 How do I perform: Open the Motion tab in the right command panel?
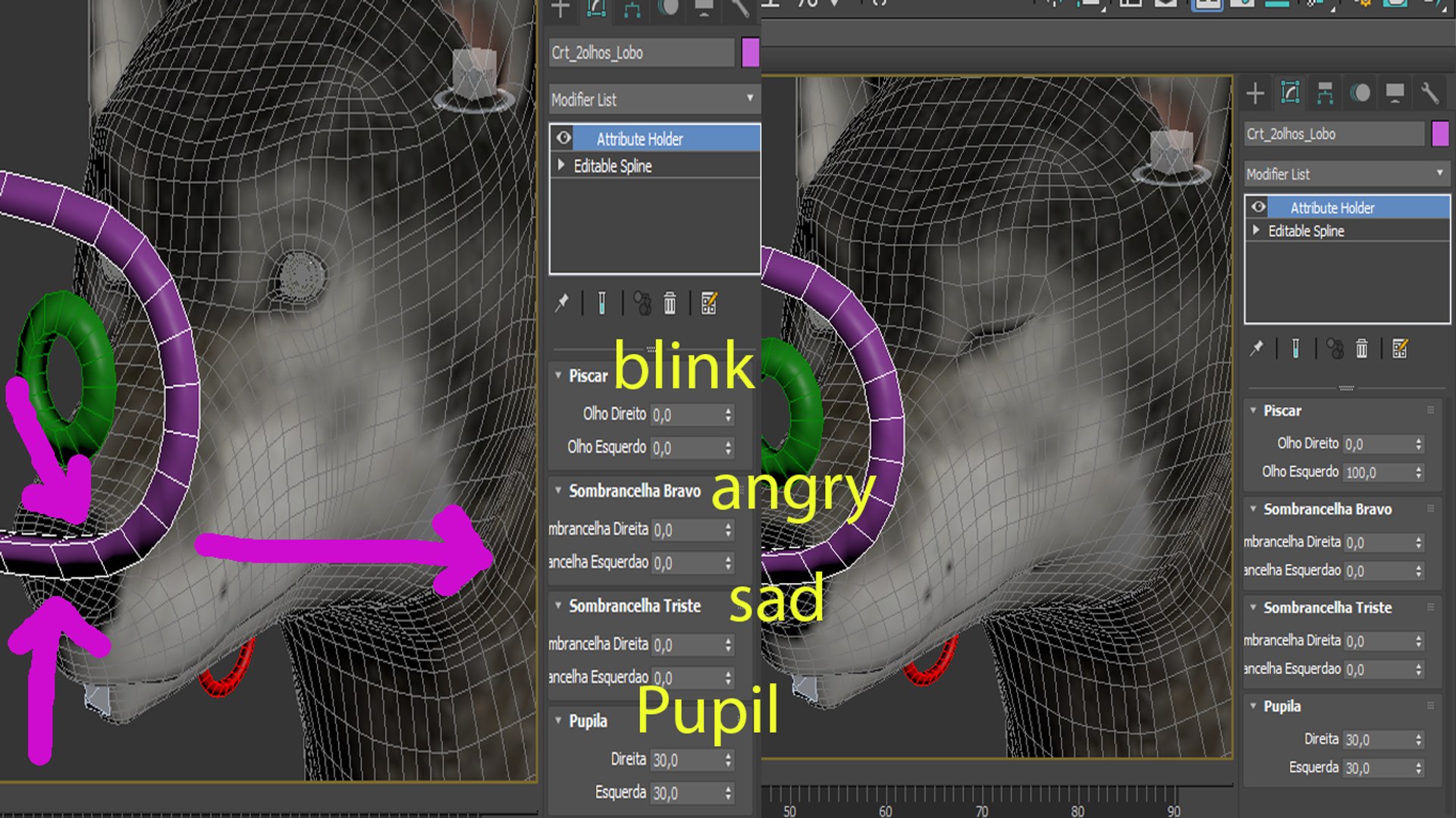point(1360,93)
